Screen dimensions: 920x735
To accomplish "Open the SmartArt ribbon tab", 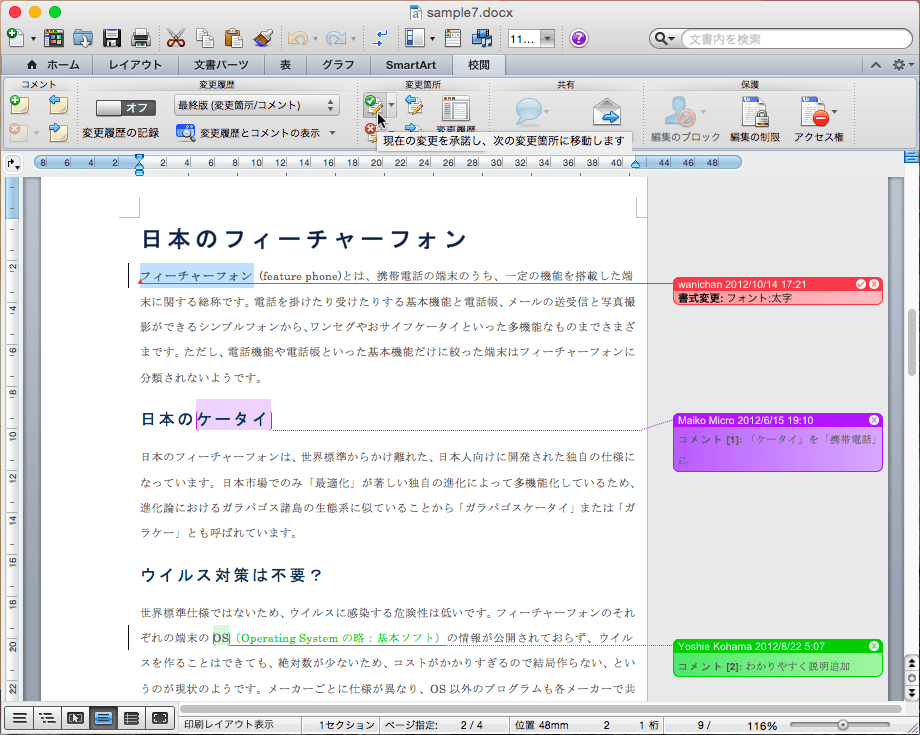I will click(x=410, y=65).
